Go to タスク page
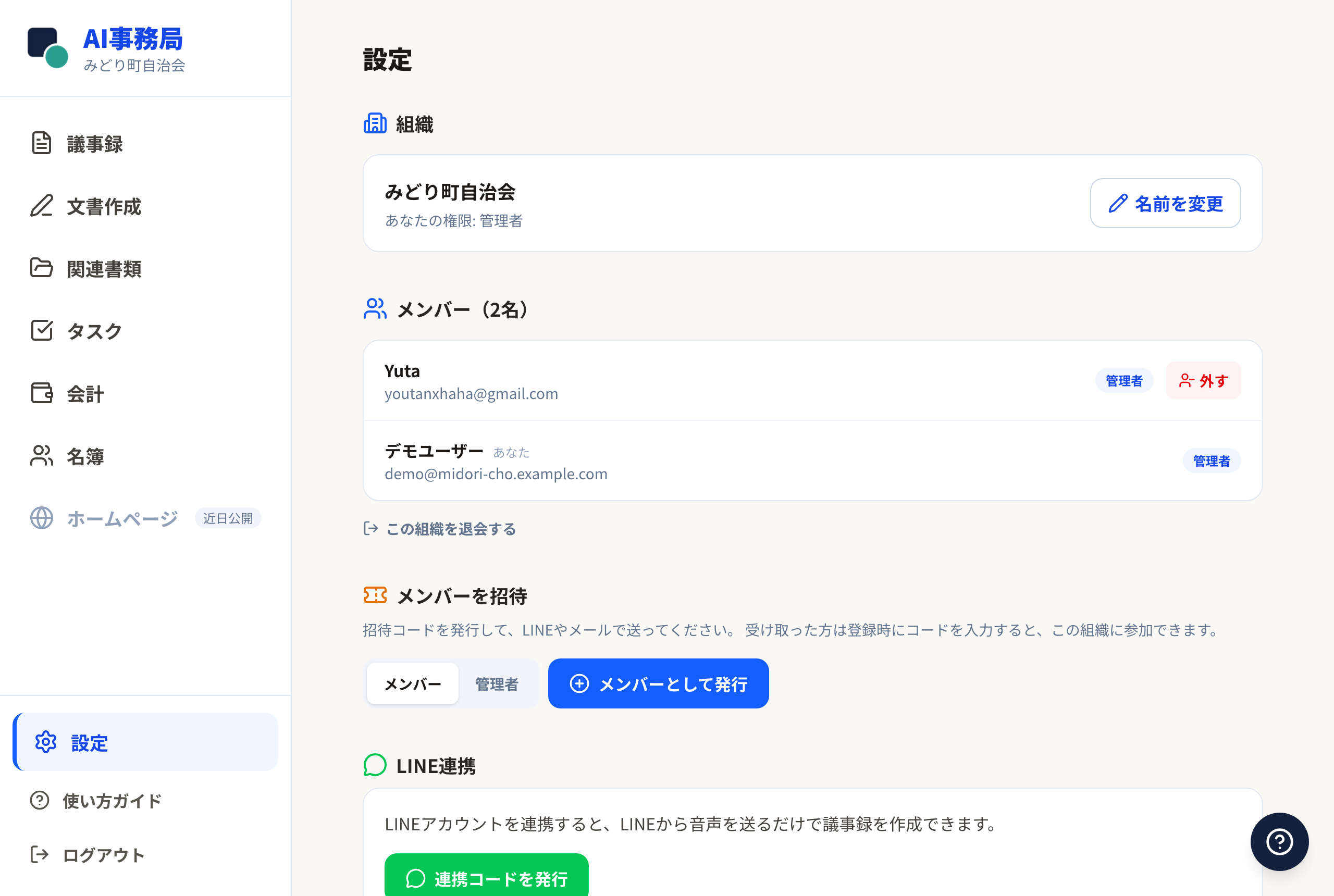Screen dimensions: 1334x896 [x=145, y=330]
